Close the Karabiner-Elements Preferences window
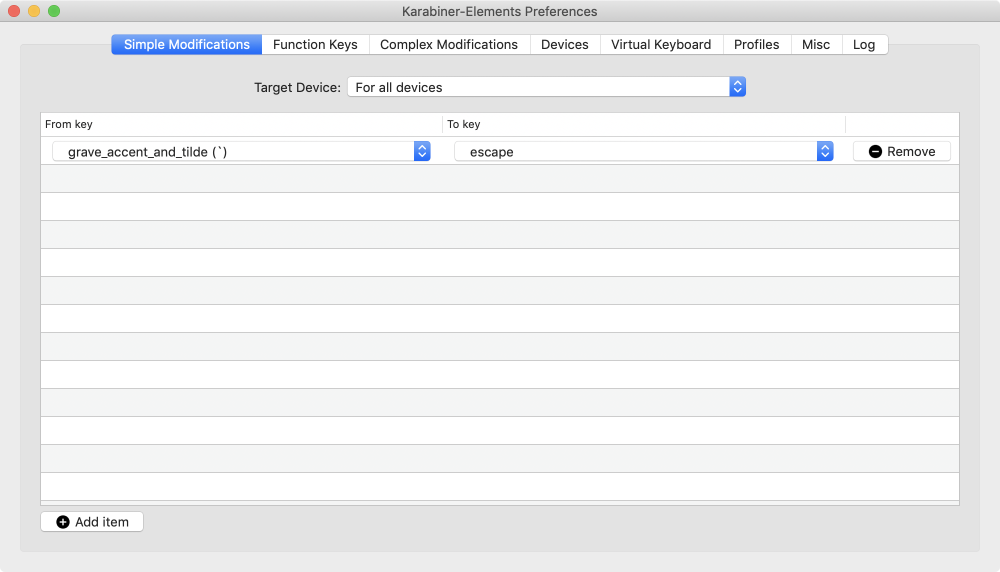The width and height of the screenshot is (1000, 572). pyautogui.click(x=14, y=11)
